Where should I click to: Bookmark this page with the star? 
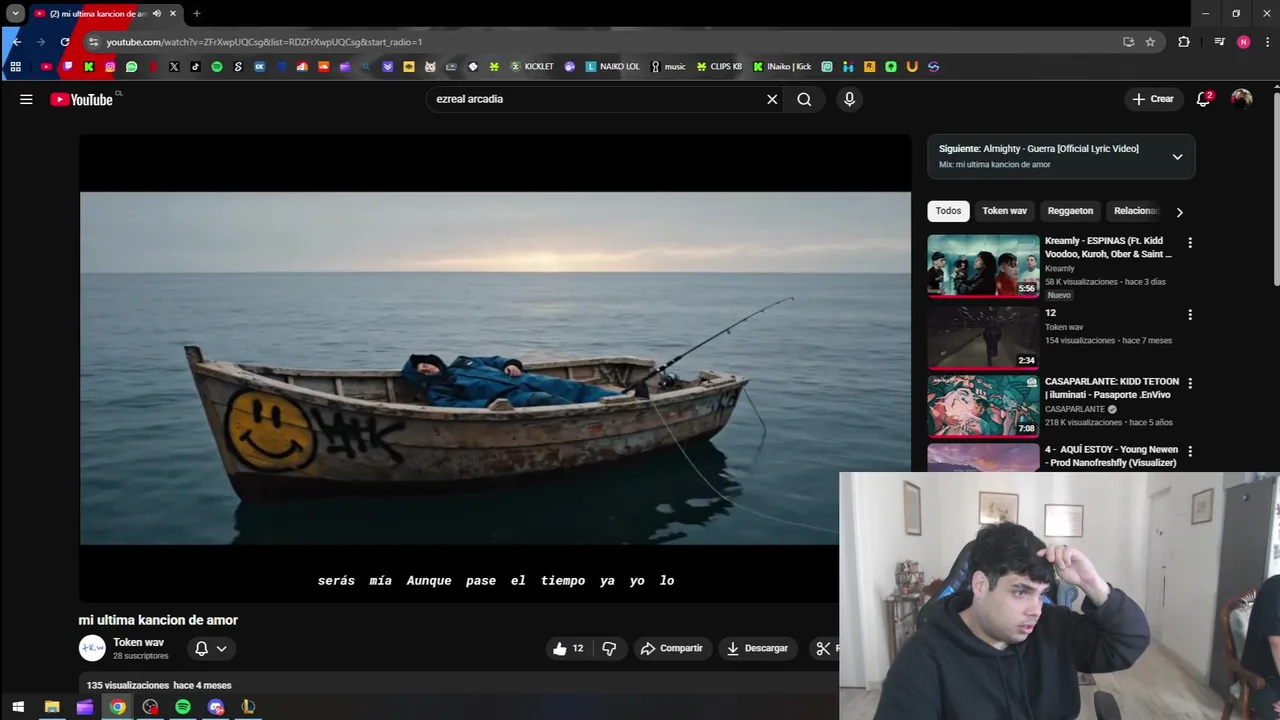pos(1150,42)
